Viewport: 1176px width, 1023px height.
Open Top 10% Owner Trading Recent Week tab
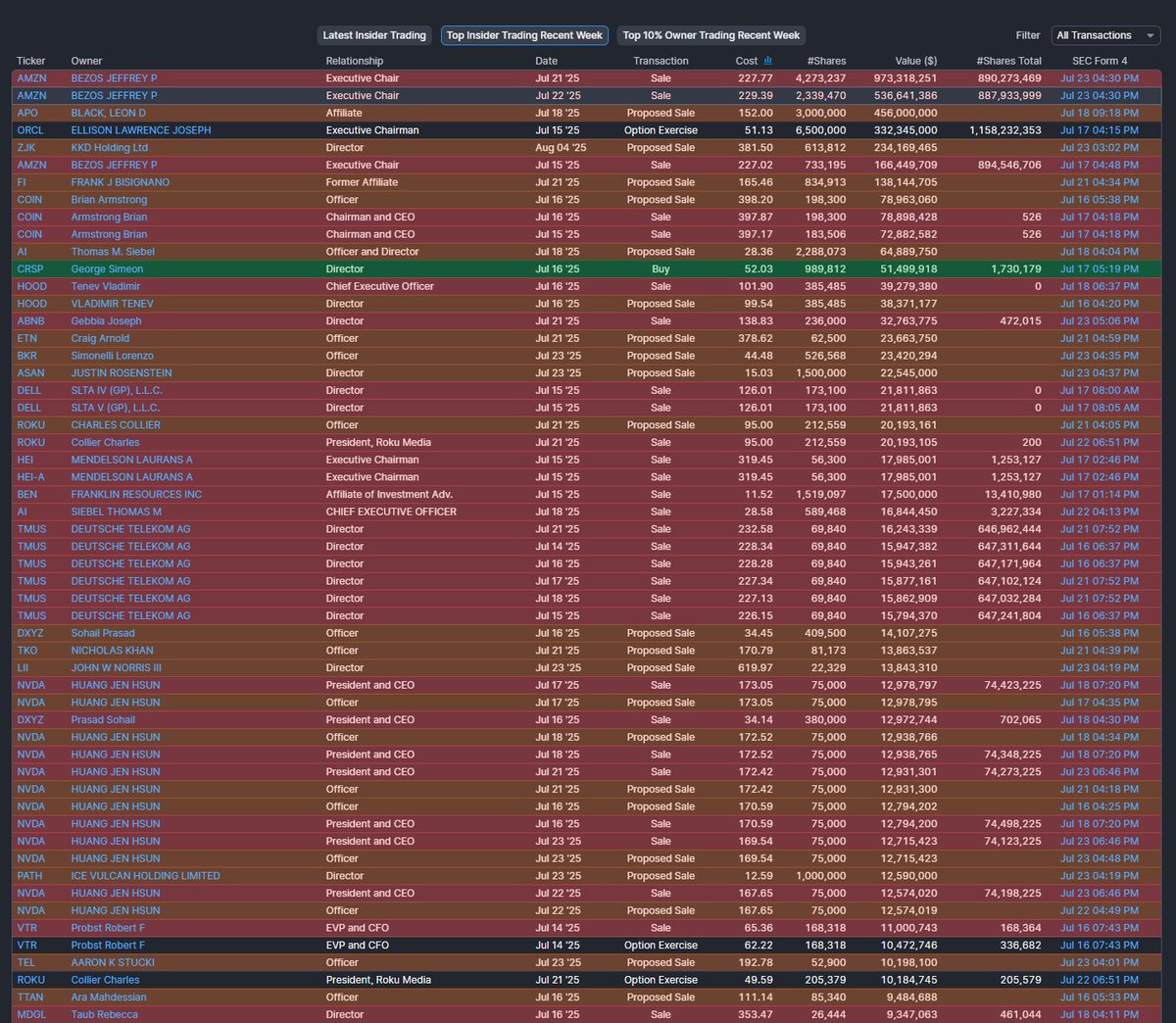pyautogui.click(x=711, y=35)
